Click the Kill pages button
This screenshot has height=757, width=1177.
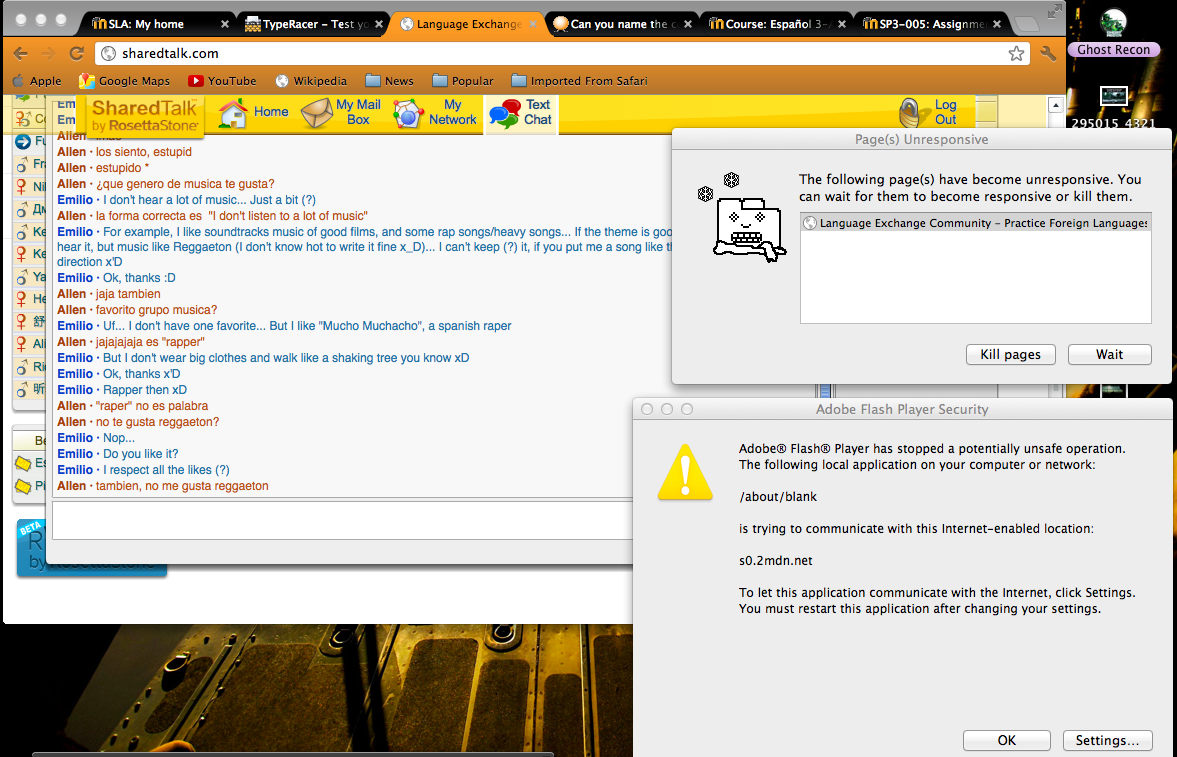pos(1010,354)
